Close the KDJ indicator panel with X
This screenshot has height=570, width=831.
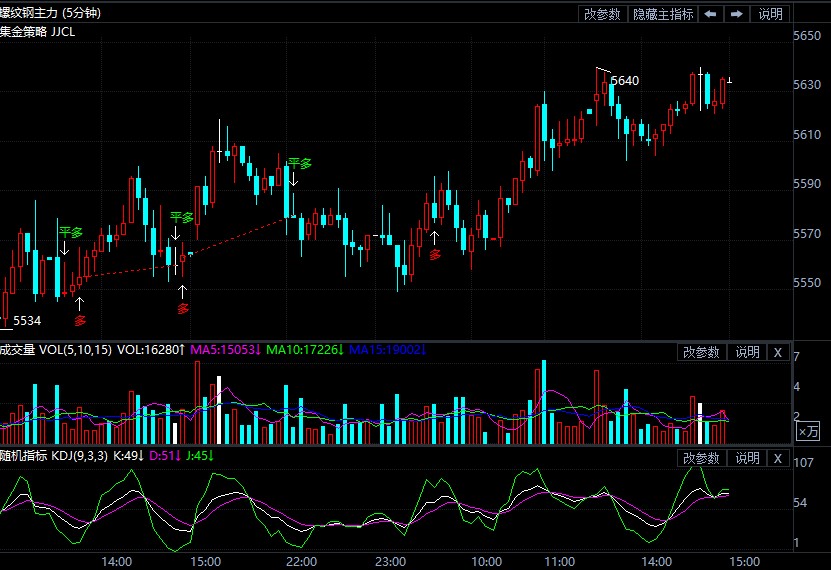[778, 458]
